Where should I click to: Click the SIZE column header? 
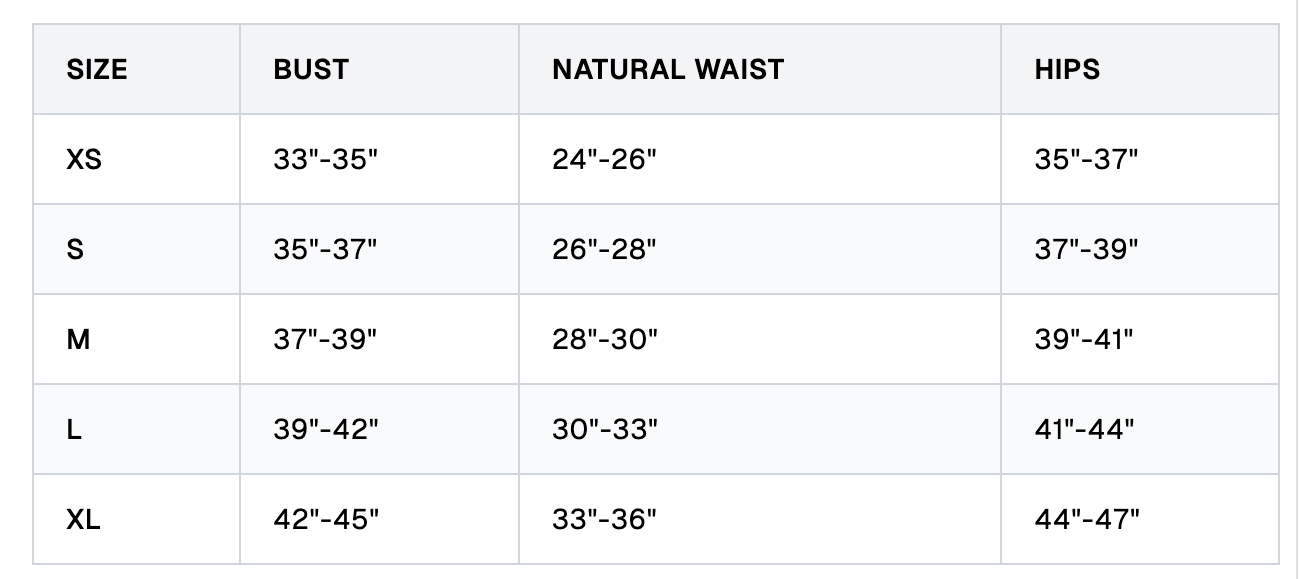(97, 70)
